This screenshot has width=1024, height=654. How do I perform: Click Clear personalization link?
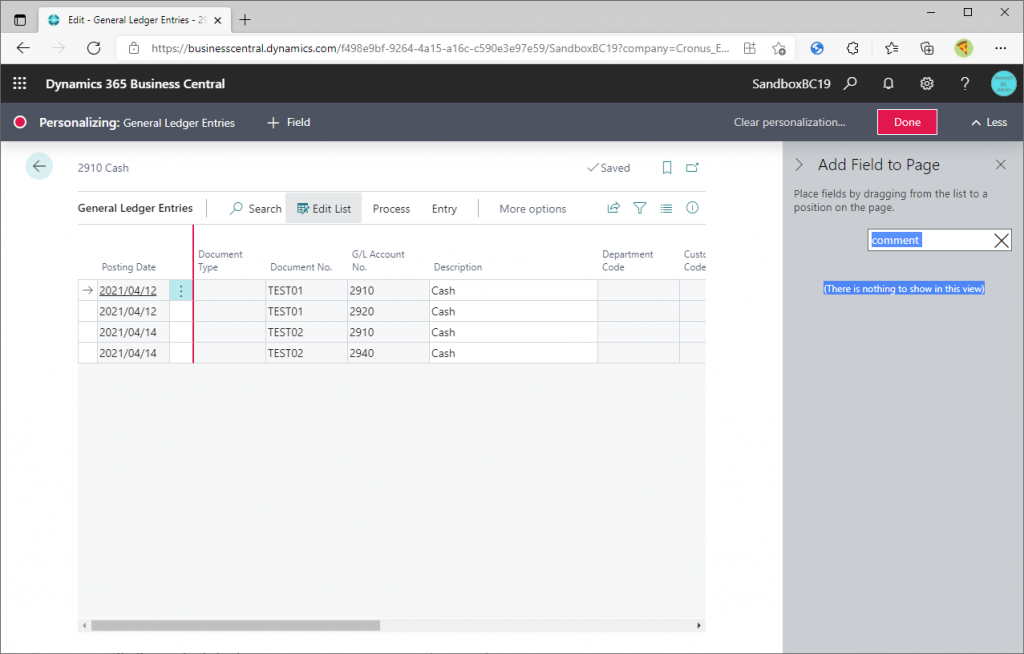(x=789, y=122)
